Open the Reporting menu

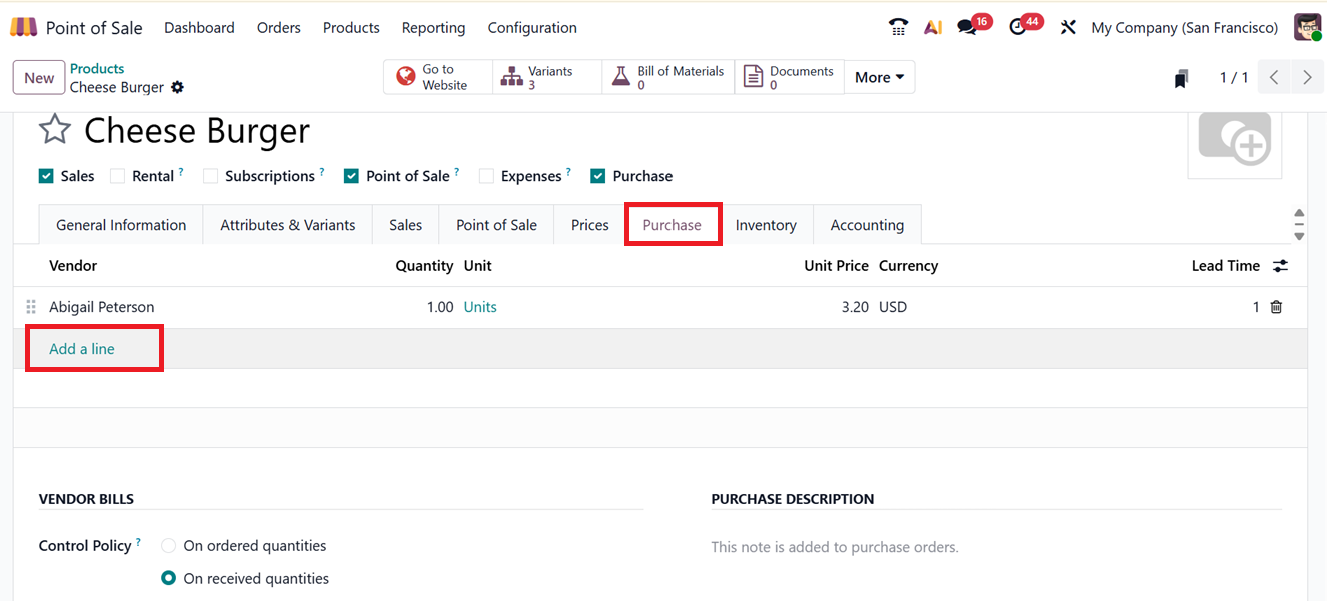point(433,27)
